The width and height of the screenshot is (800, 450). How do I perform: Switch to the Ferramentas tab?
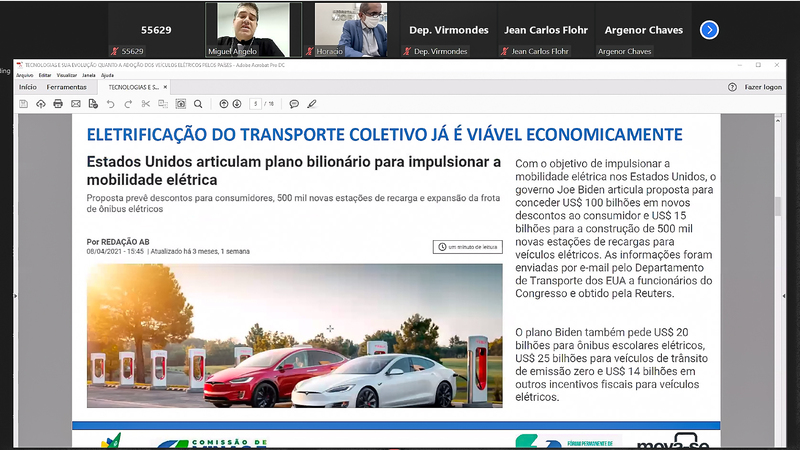(67, 87)
